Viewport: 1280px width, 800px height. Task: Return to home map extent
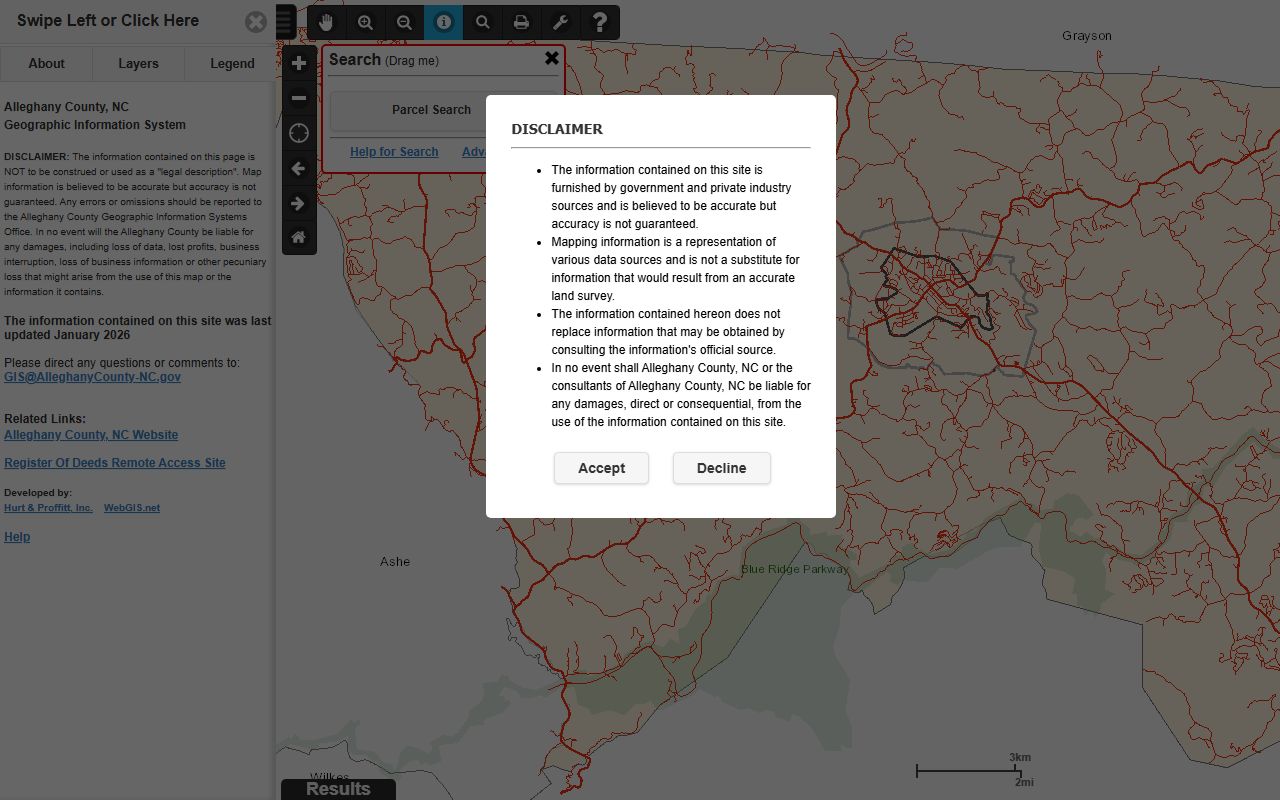tap(299, 238)
